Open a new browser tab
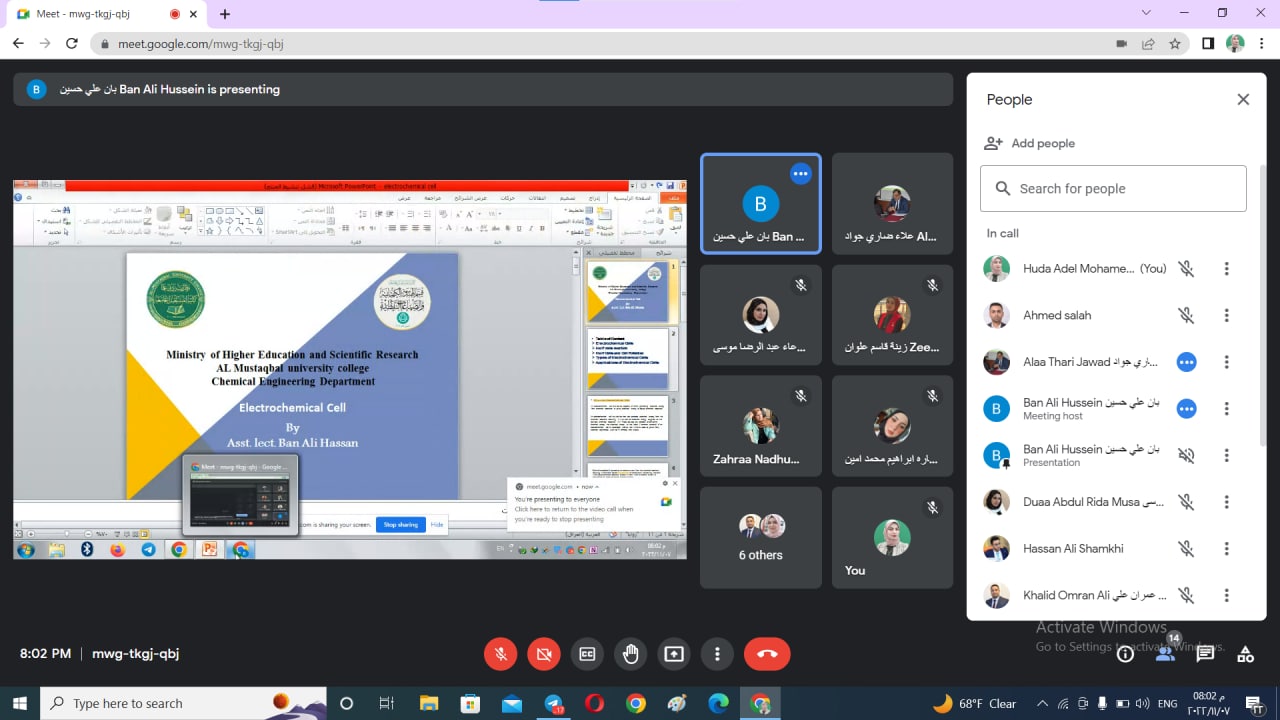The height and width of the screenshot is (720, 1280). (225, 14)
